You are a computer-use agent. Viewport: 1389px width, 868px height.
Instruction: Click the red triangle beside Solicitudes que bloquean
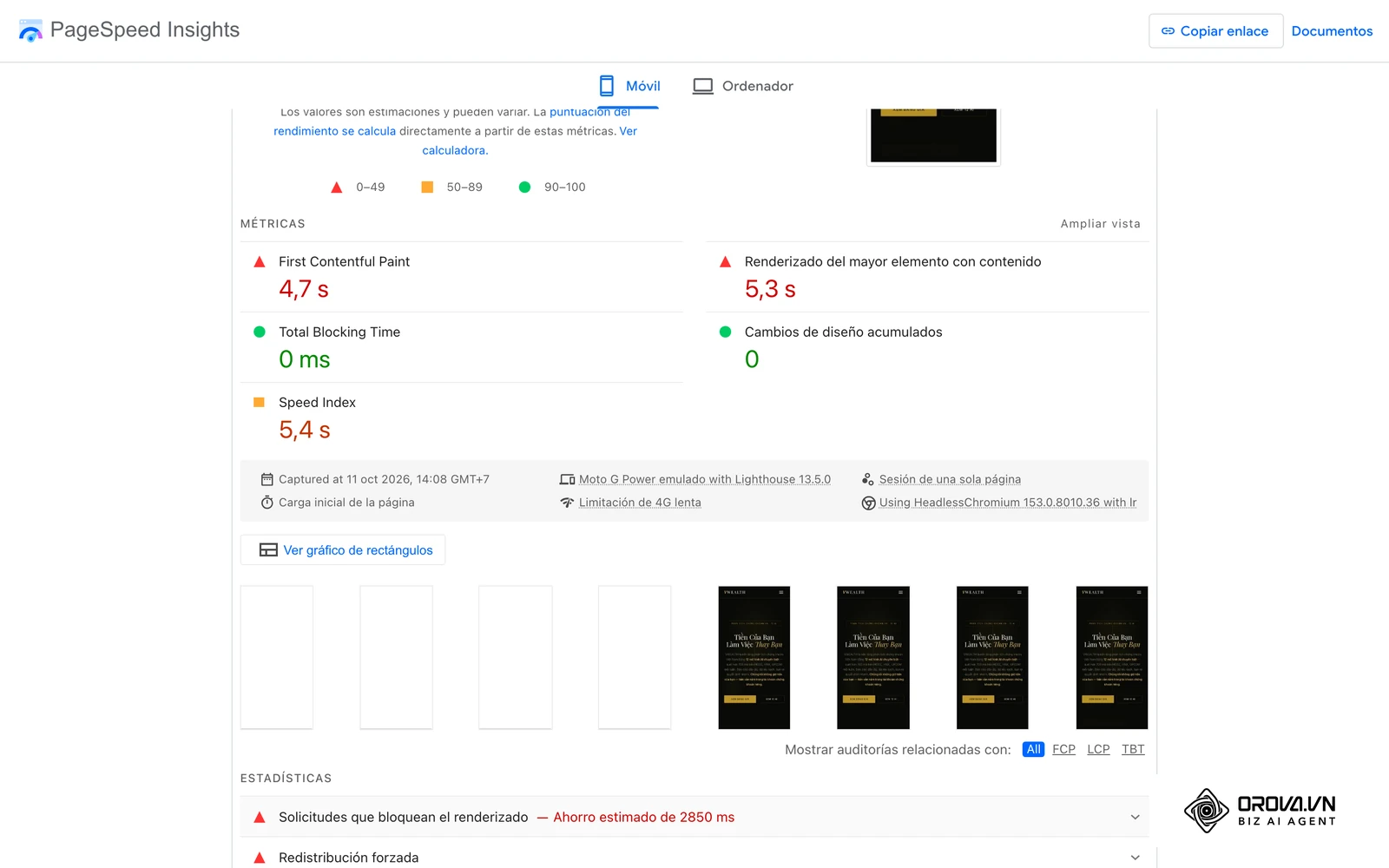(x=259, y=817)
